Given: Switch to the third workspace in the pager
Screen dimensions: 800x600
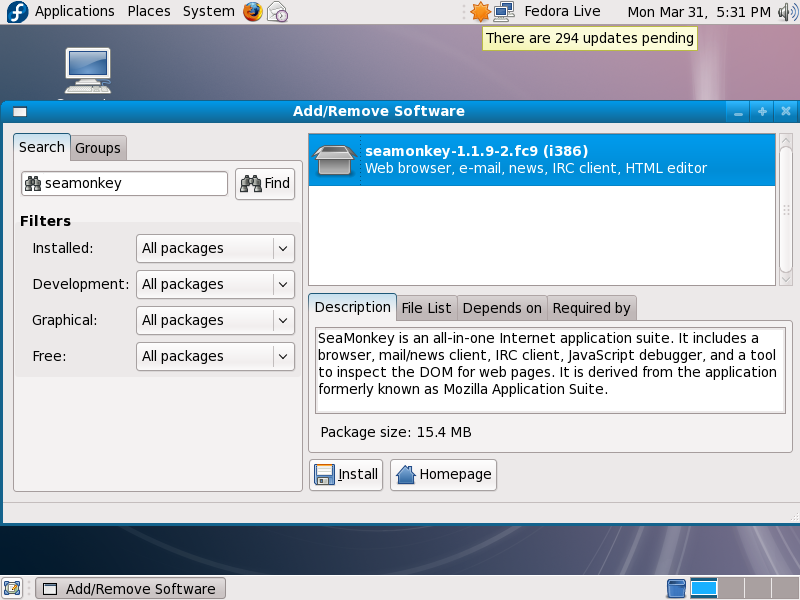Looking at the screenshot, I should tap(758, 588).
